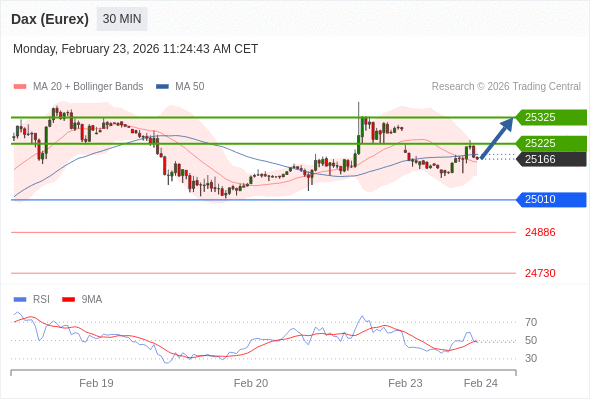Image resolution: width=590 pixels, height=400 pixels.
Task: Click the 25225 green resistance label
Action: pyautogui.click(x=551, y=143)
